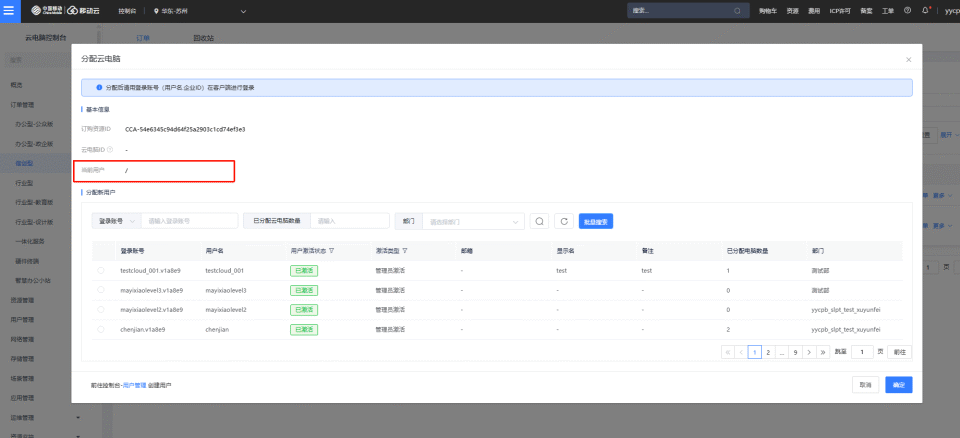Select 概览 in the sidebar
Viewport: 960px width, 438px height.
click(17, 85)
